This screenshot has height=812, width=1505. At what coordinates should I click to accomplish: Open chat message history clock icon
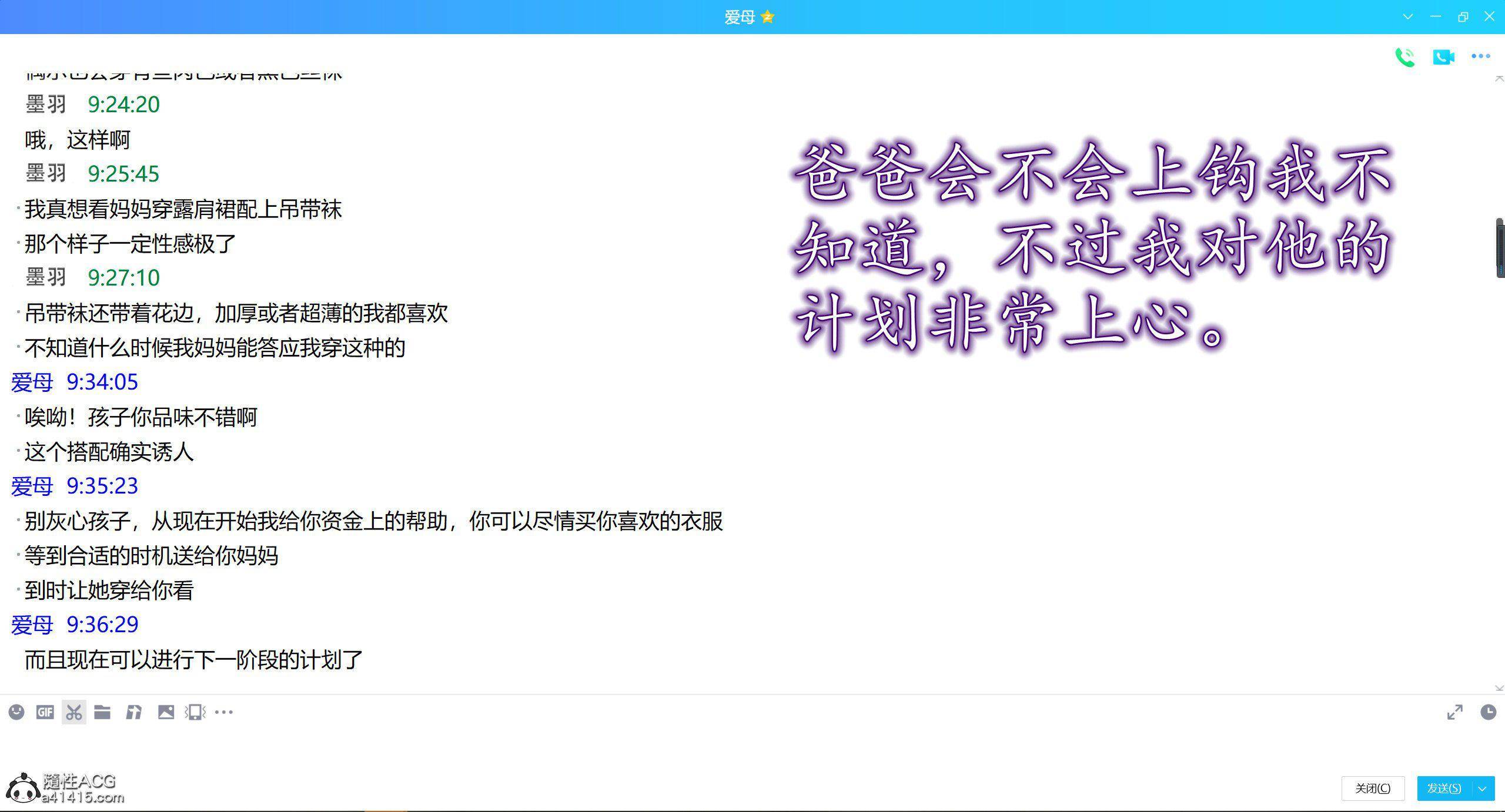tap(1488, 712)
